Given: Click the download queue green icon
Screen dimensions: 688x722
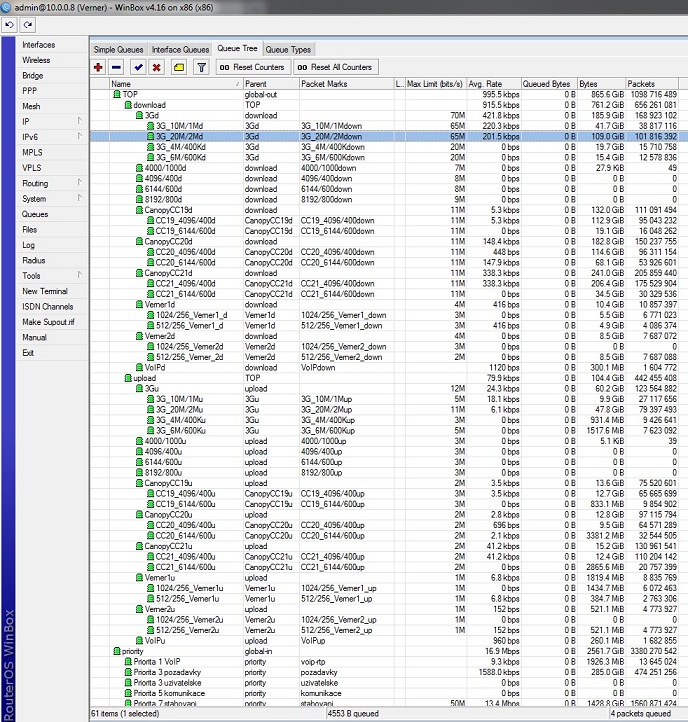Looking at the screenshot, I should [128, 105].
